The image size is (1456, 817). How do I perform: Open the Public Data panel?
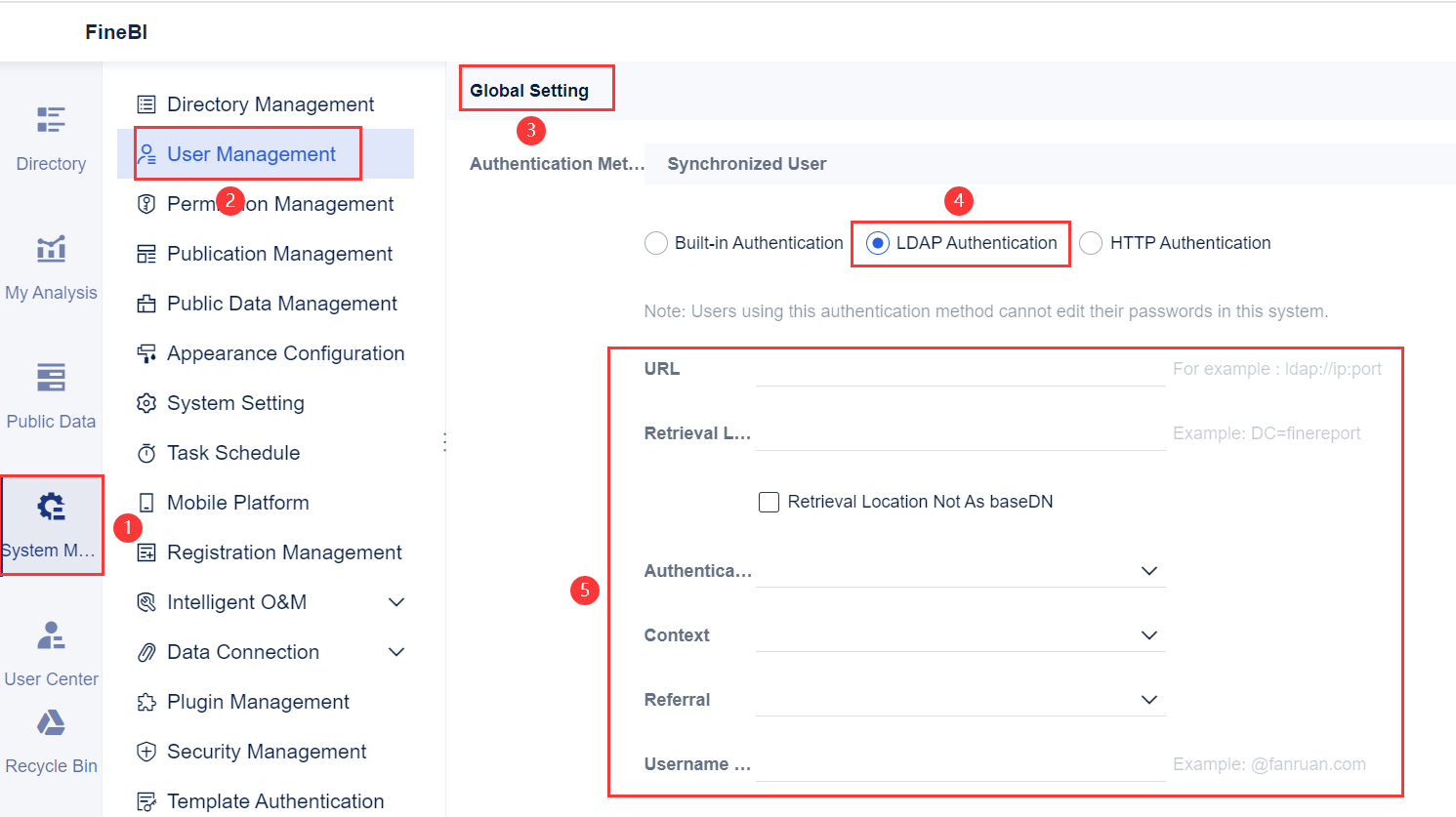(50, 390)
